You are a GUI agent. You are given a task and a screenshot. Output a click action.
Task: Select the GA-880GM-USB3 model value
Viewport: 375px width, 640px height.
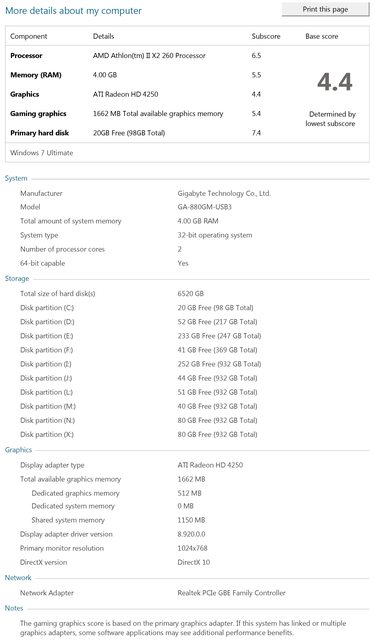204,207
